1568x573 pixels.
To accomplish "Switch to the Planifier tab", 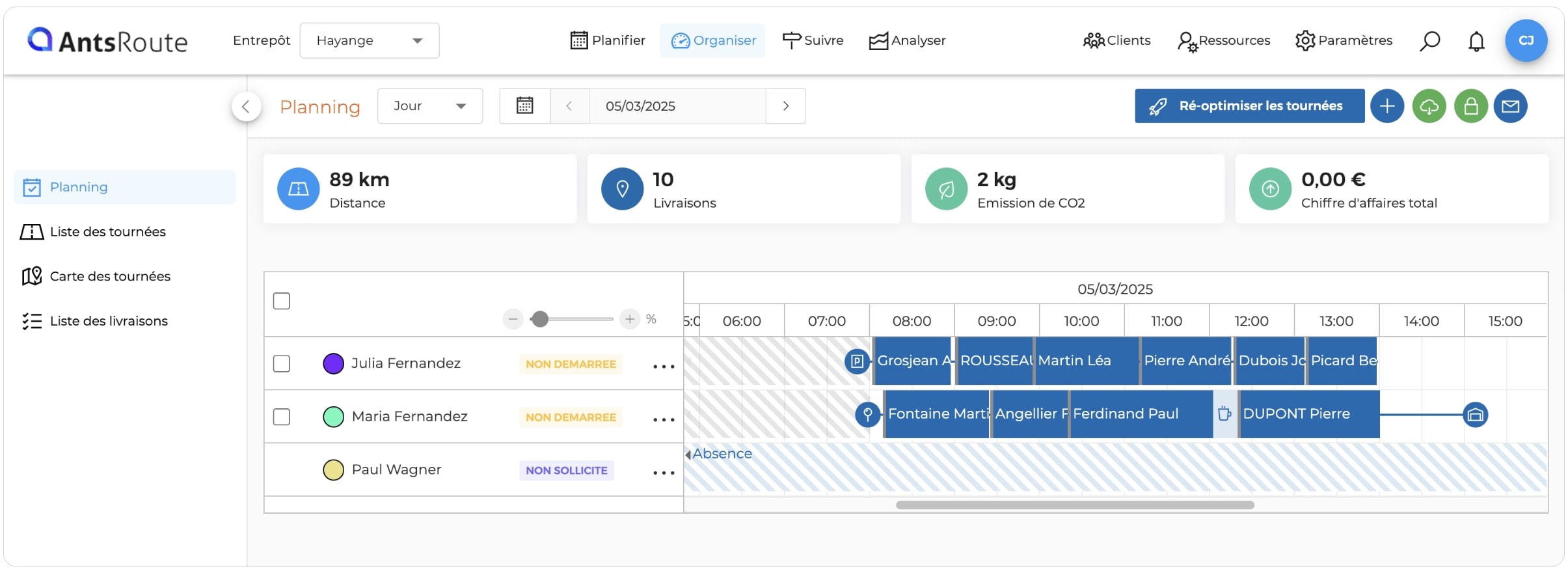I will point(608,40).
